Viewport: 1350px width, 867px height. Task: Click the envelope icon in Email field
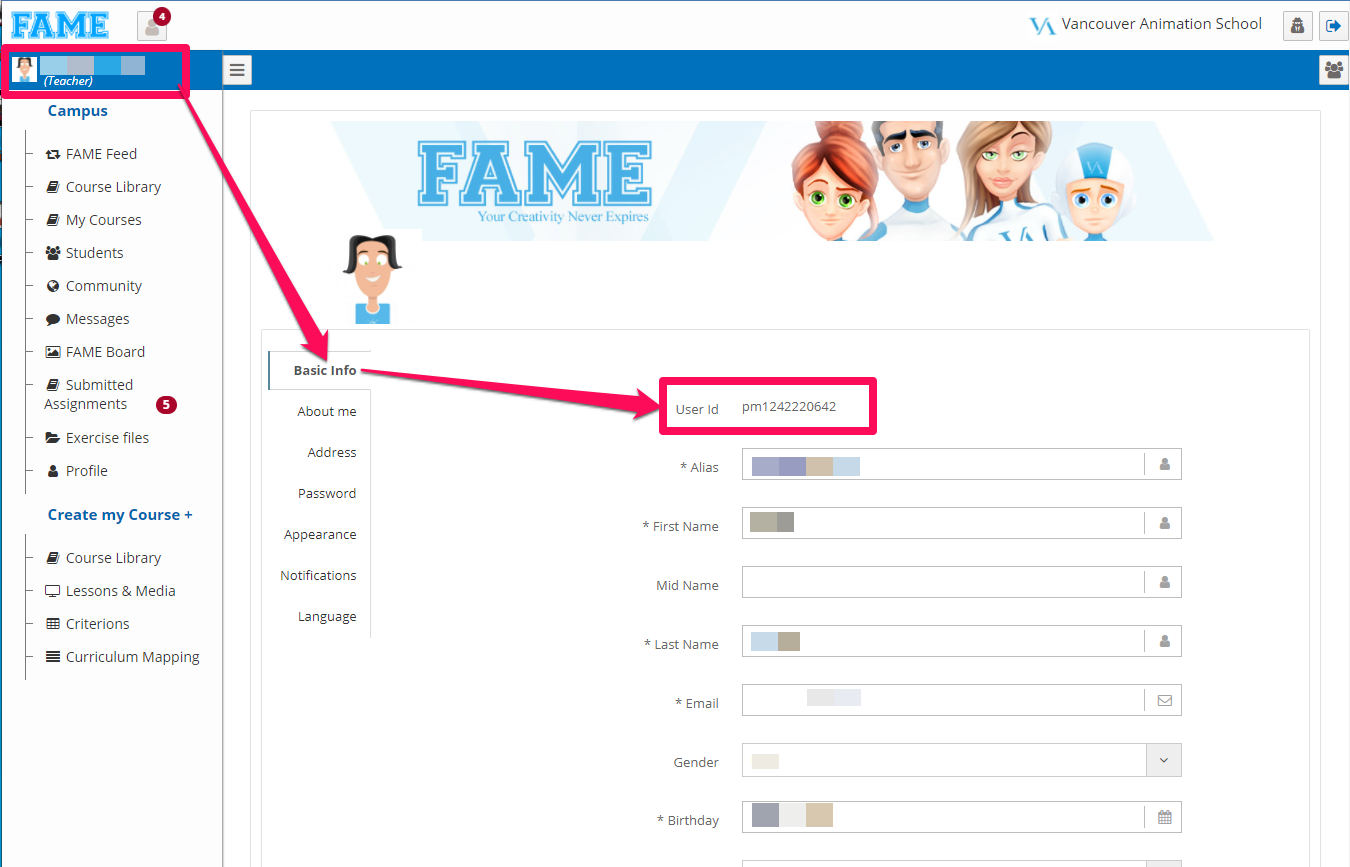coord(1164,700)
